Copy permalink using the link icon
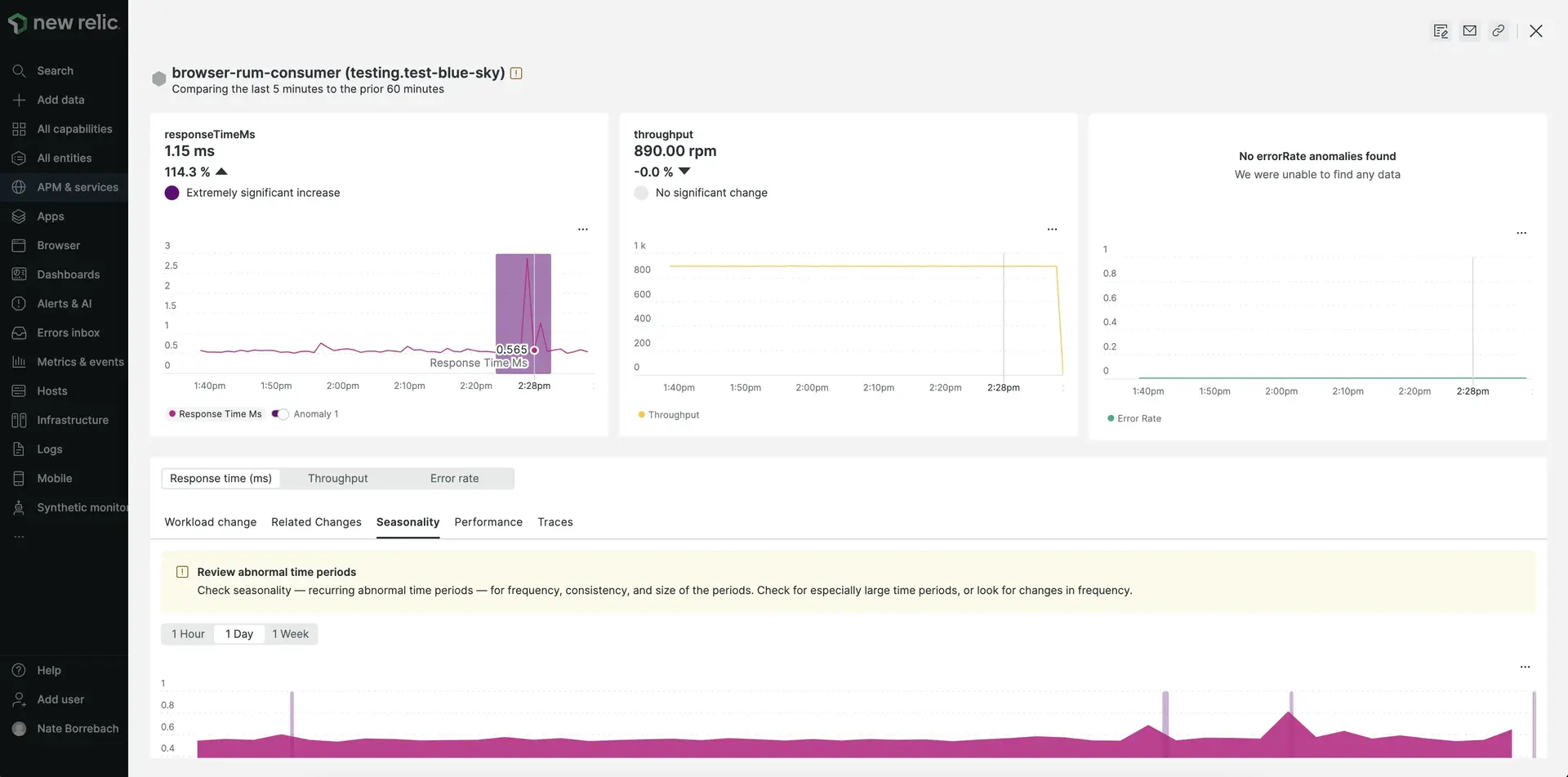The image size is (1568, 777). pos(1498,31)
